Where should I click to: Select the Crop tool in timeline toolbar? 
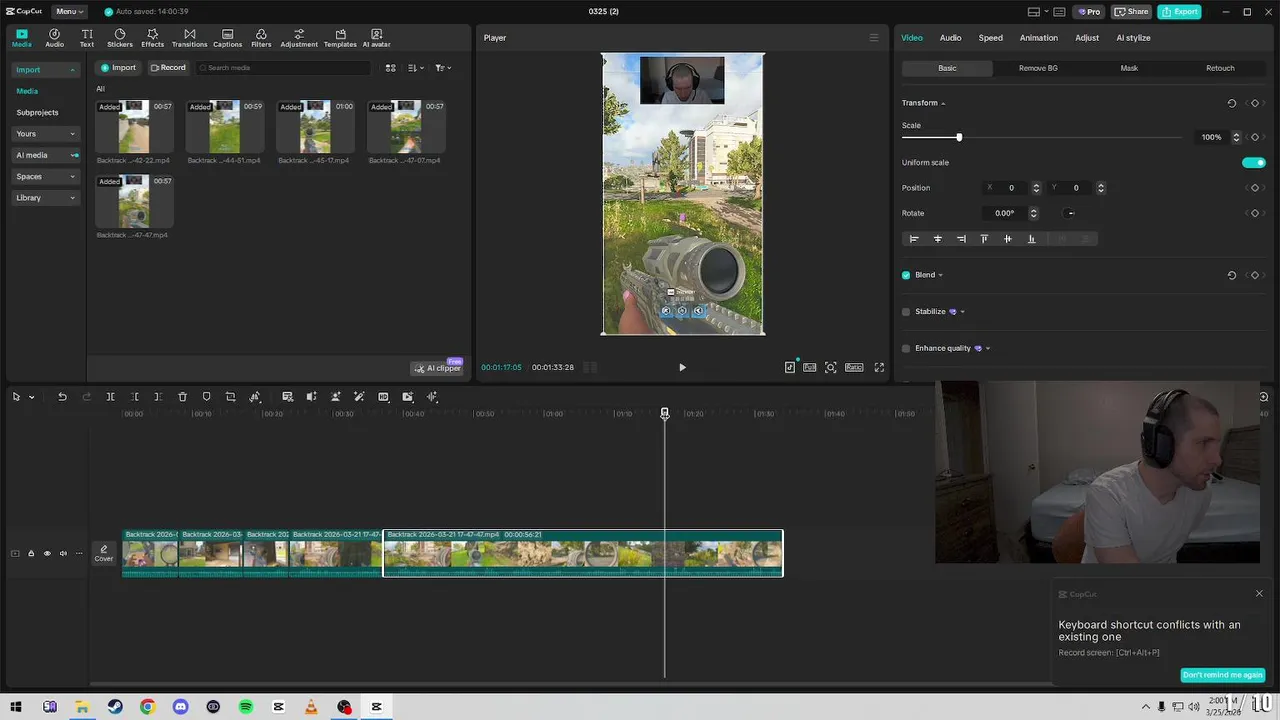tap(230, 397)
